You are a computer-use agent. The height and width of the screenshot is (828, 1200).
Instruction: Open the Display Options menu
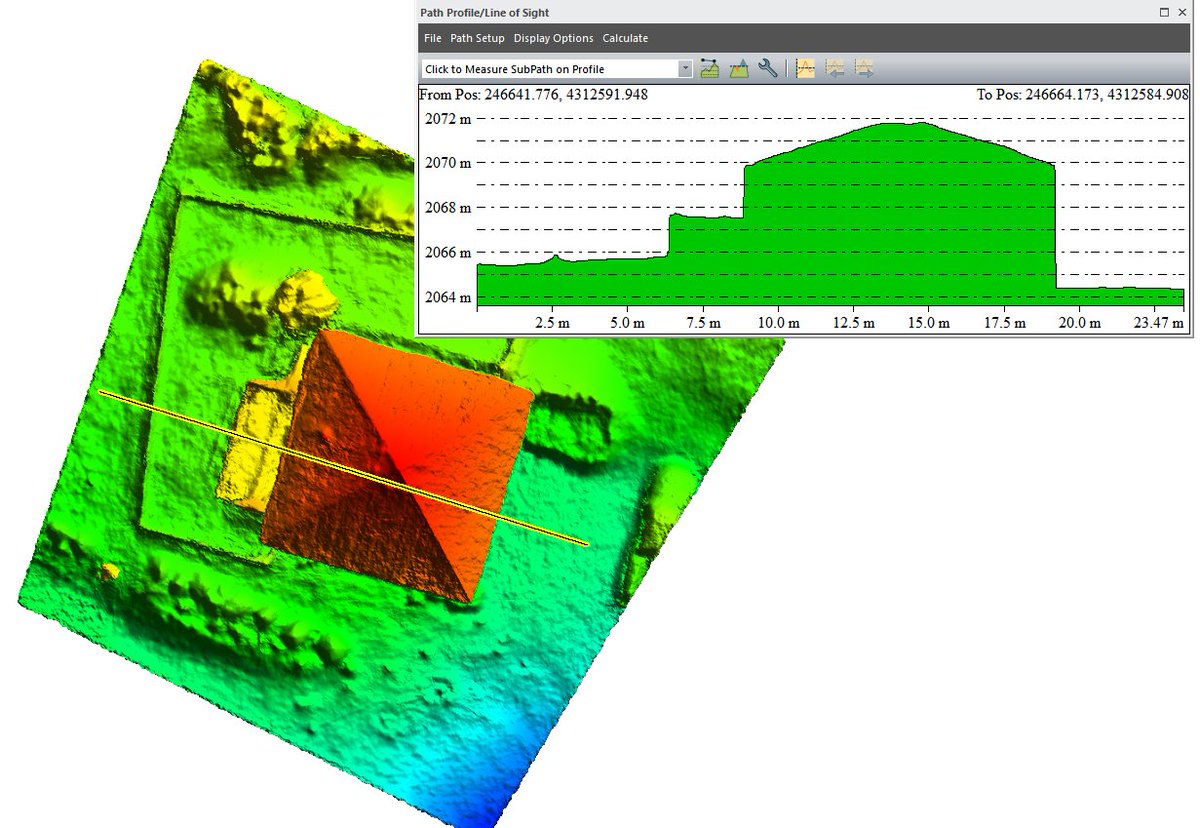(x=553, y=38)
